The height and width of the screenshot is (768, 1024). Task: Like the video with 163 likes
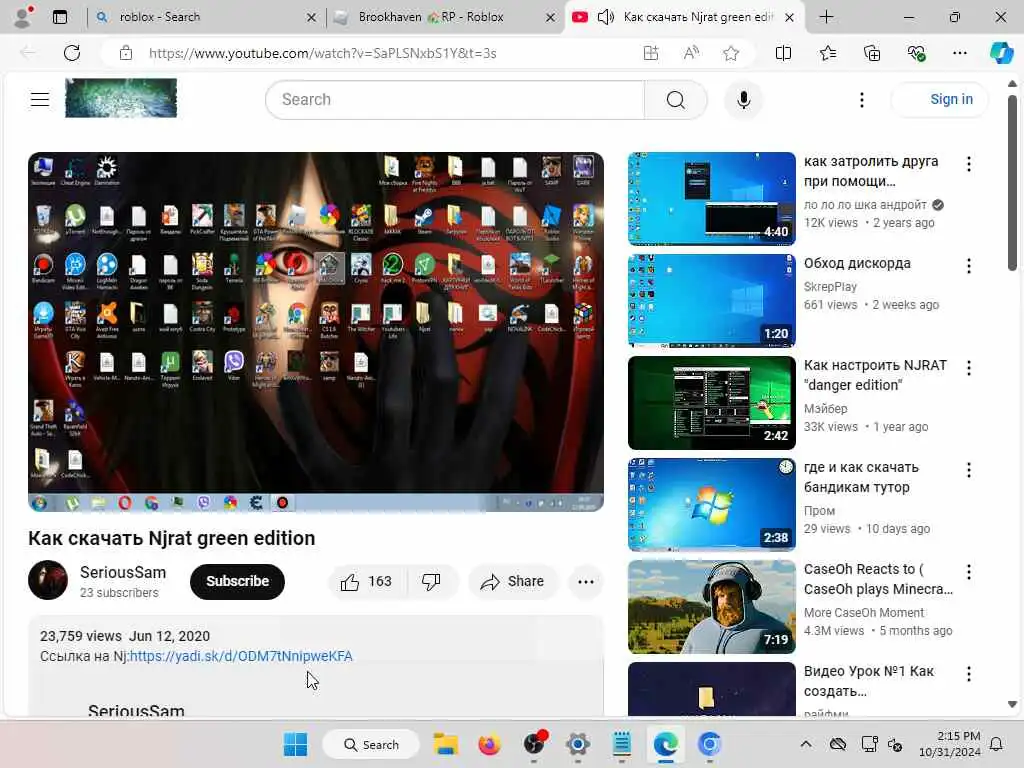coord(366,581)
